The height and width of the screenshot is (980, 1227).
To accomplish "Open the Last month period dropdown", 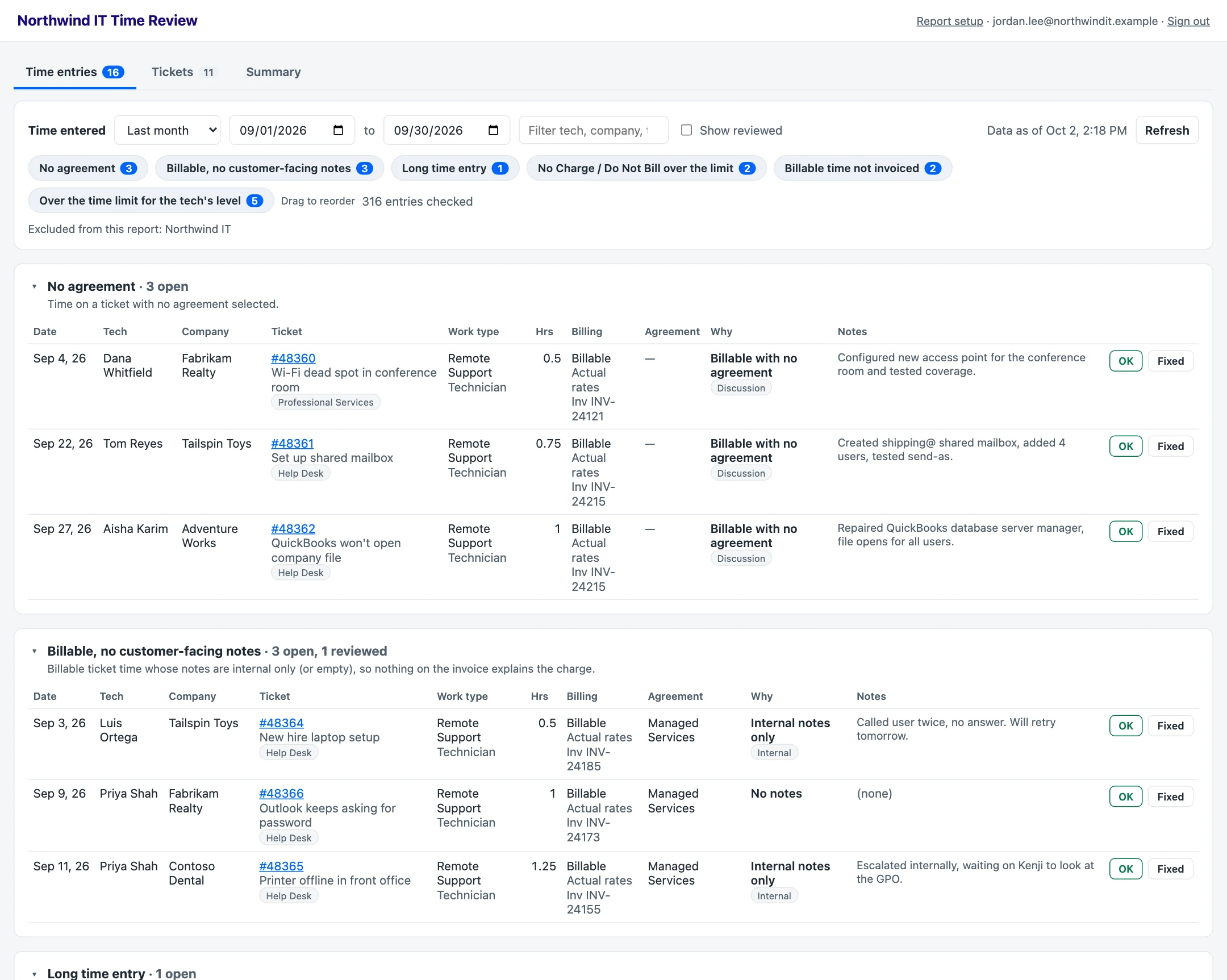I will [x=168, y=130].
